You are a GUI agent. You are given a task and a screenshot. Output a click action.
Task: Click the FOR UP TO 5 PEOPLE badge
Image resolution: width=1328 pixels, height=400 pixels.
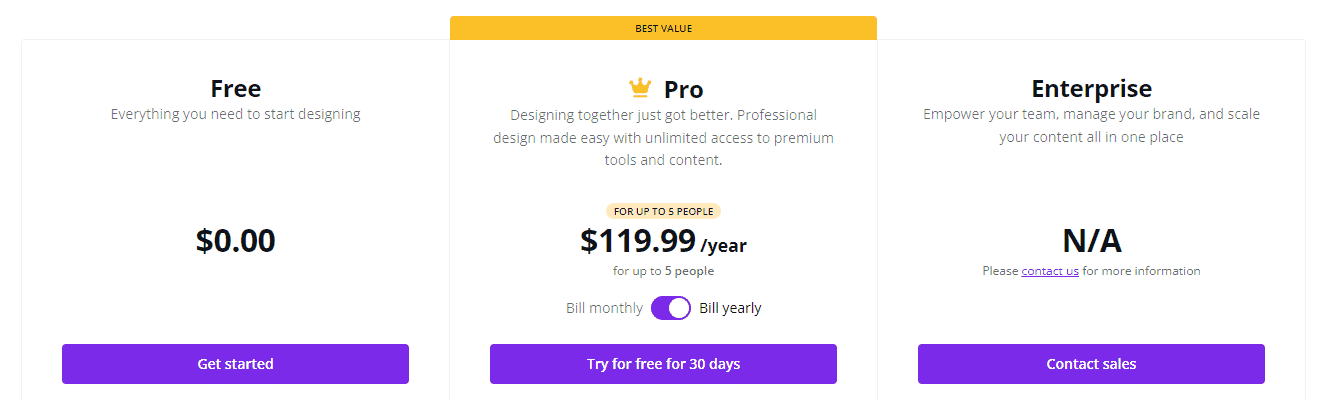tap(663, 211)
